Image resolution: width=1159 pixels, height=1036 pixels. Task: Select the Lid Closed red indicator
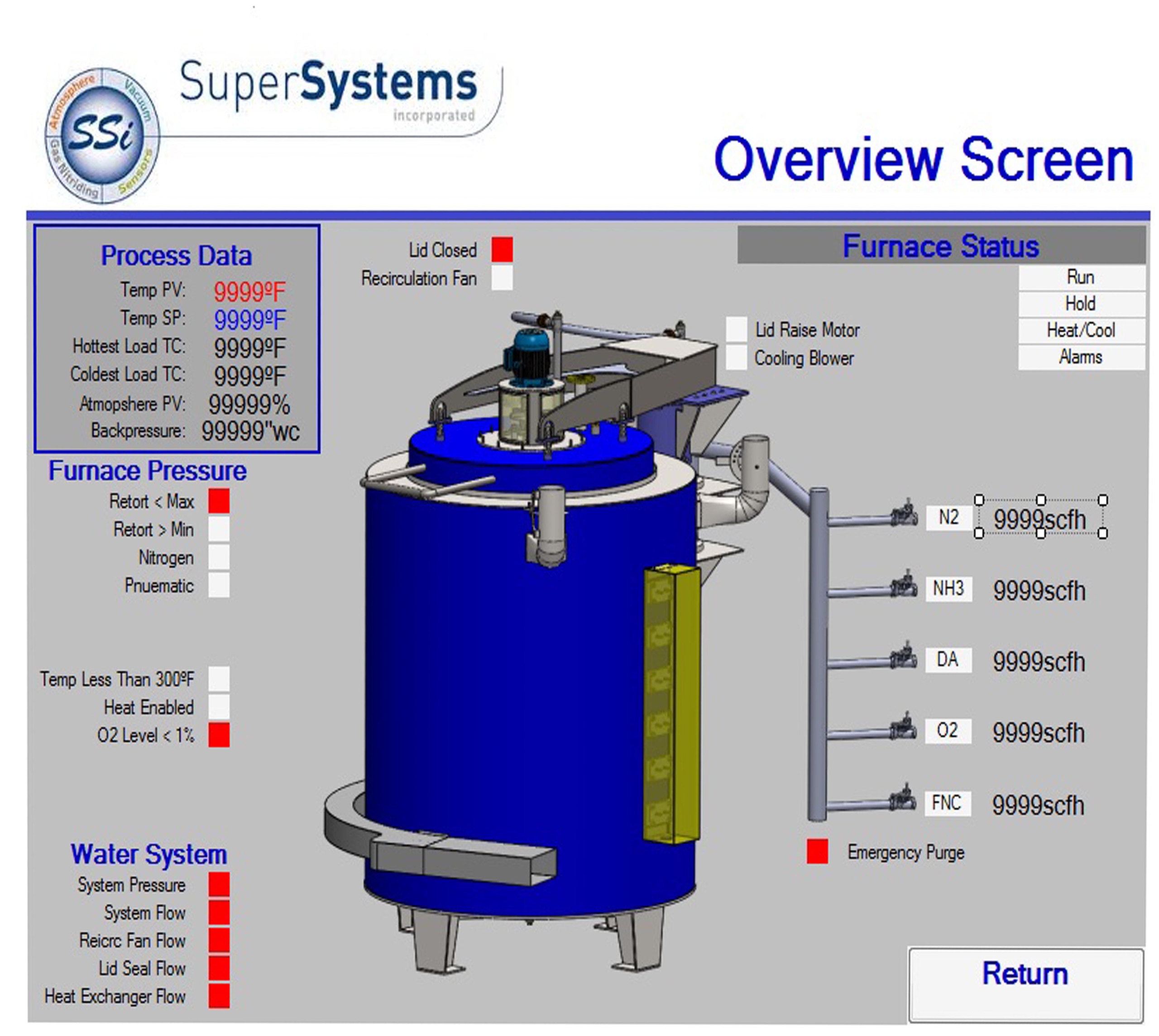point(502,249)
